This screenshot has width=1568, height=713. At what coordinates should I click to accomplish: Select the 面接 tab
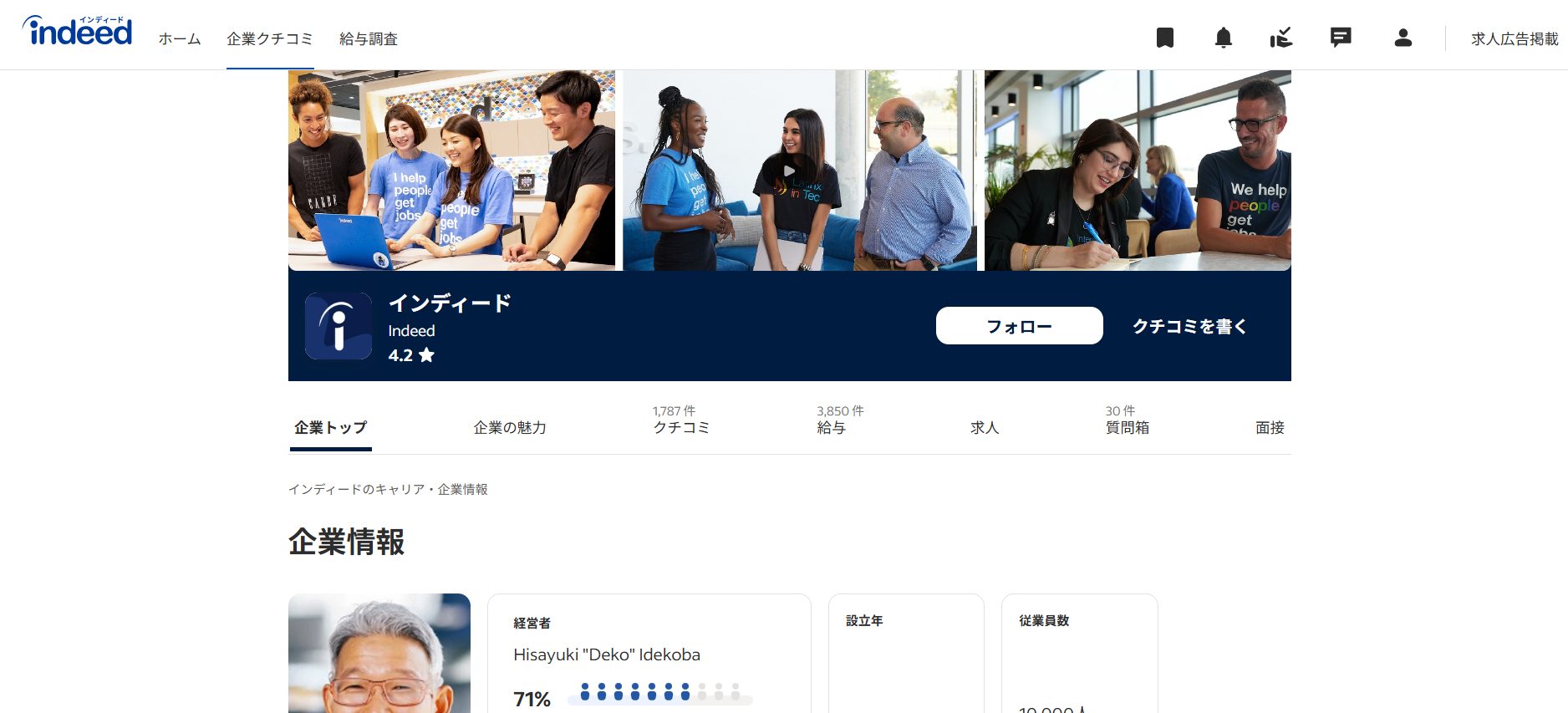[1270, 427]
